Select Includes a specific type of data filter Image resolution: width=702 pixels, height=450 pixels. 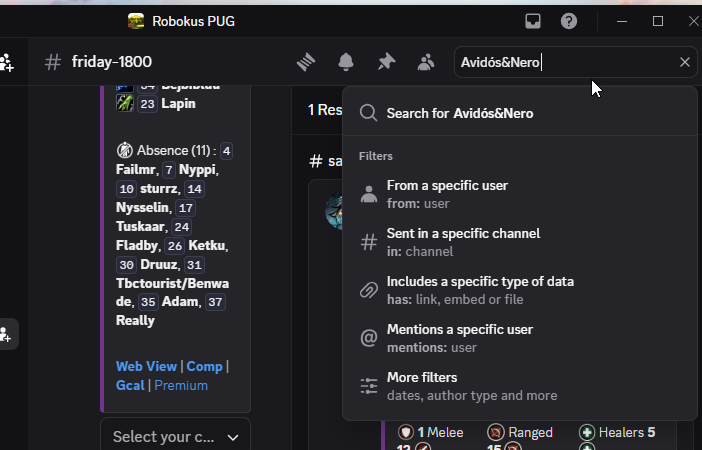click(520, 290)
